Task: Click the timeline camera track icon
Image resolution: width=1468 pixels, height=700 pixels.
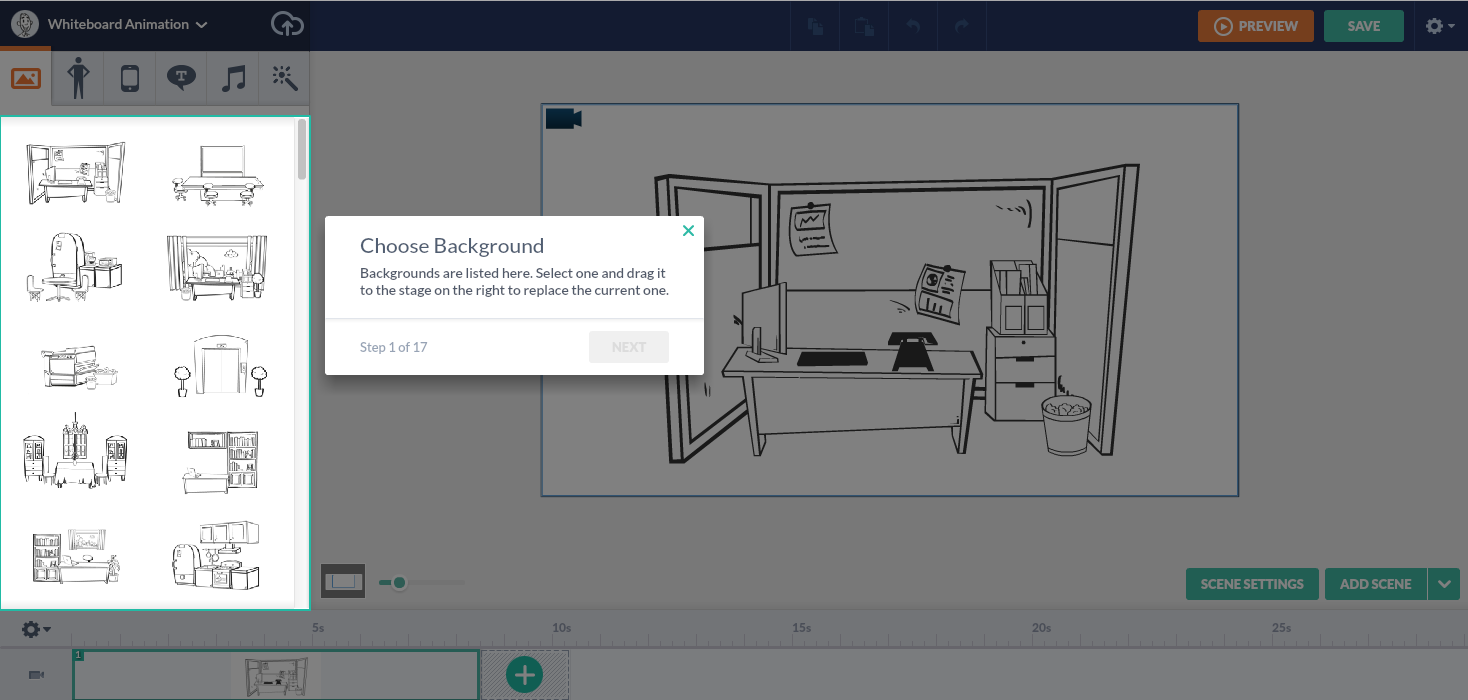Action: [x=37, y=675]
